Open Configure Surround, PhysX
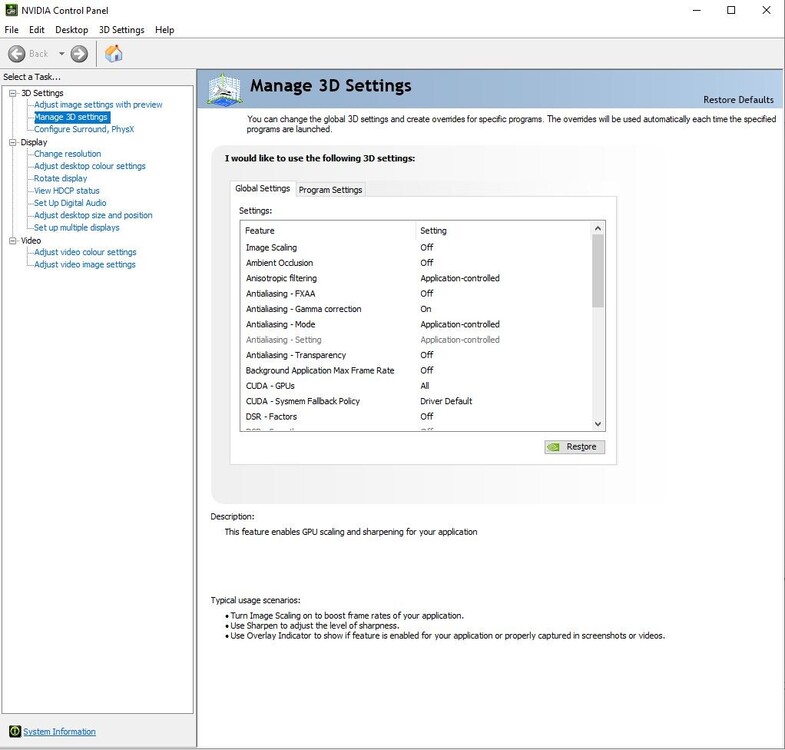785x750 pixels. 84,129
